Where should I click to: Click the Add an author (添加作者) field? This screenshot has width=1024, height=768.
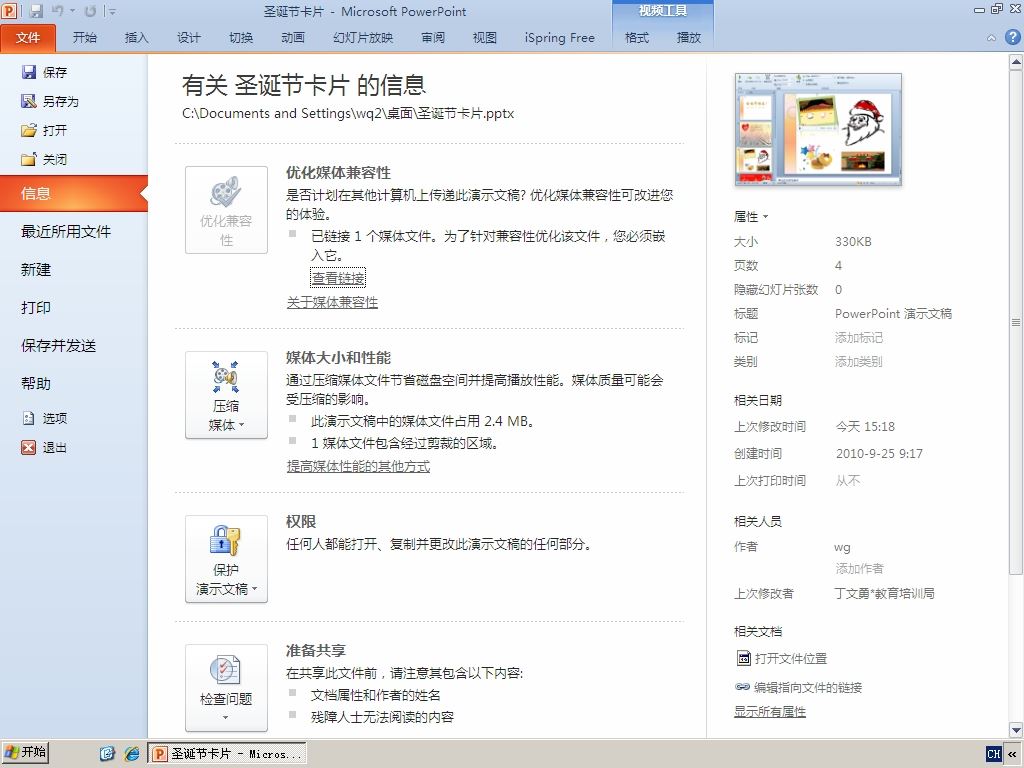pos(859,568)
